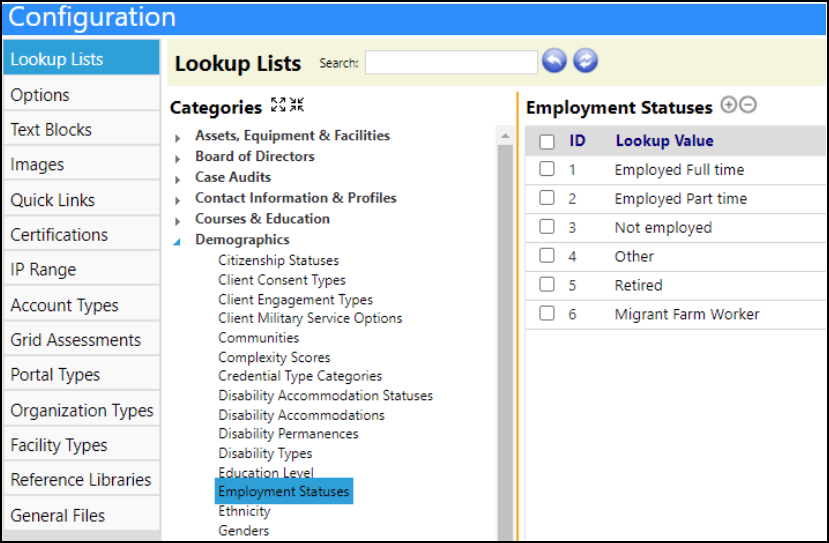The width and height of the screenshot is (829, 543).
Task: Open the Images sidebar tab
Action: pos(81,164)
